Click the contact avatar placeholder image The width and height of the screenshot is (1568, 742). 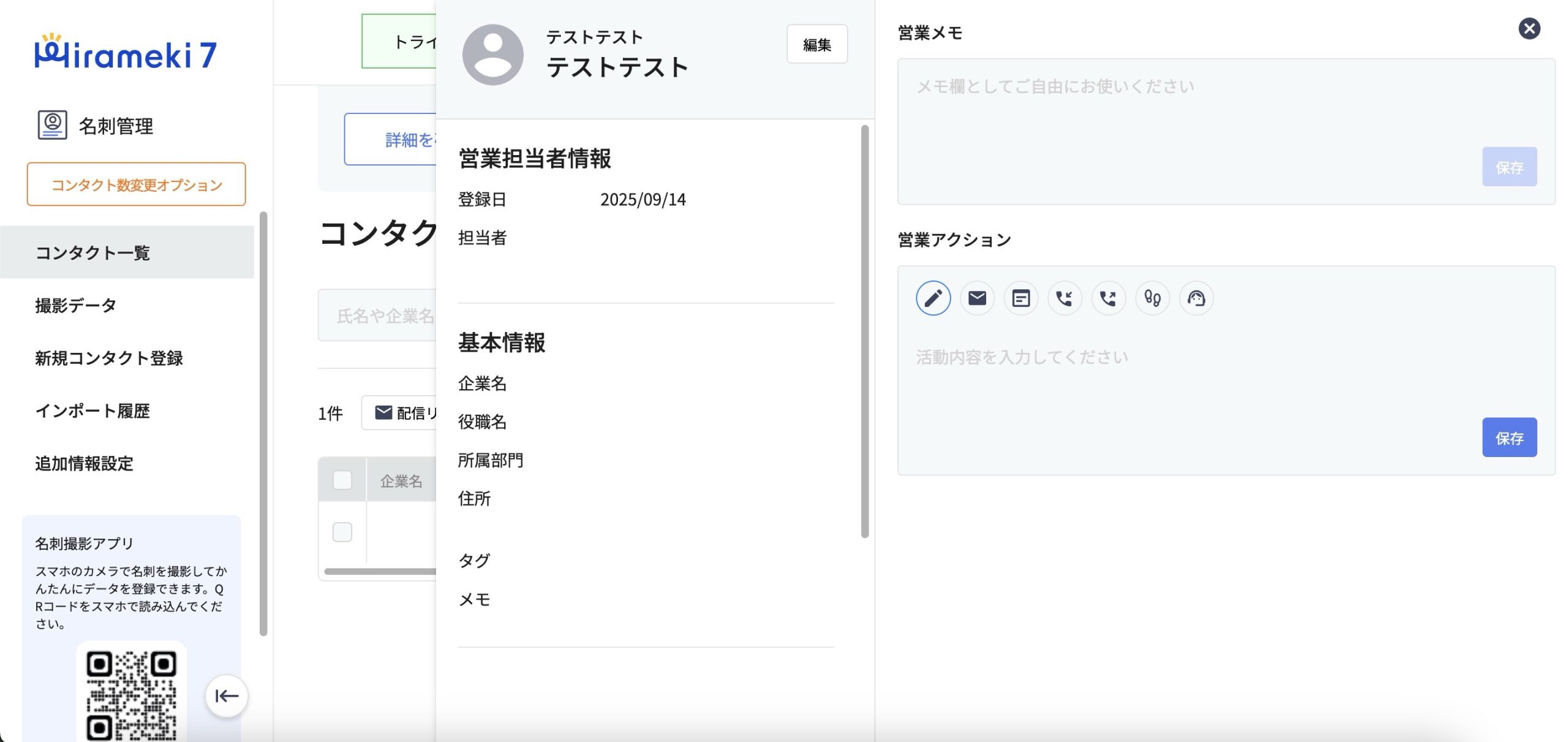(x=492, y=55)
